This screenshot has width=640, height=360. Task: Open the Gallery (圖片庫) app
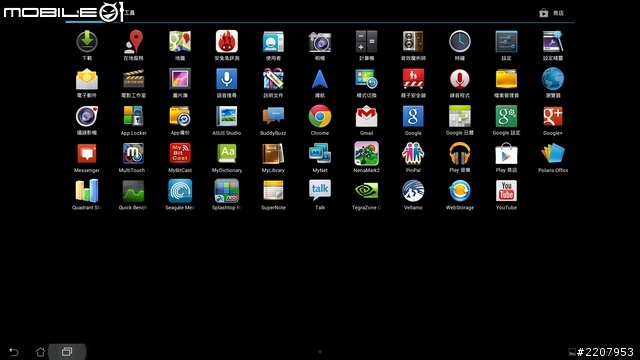(x=180, y=79)
